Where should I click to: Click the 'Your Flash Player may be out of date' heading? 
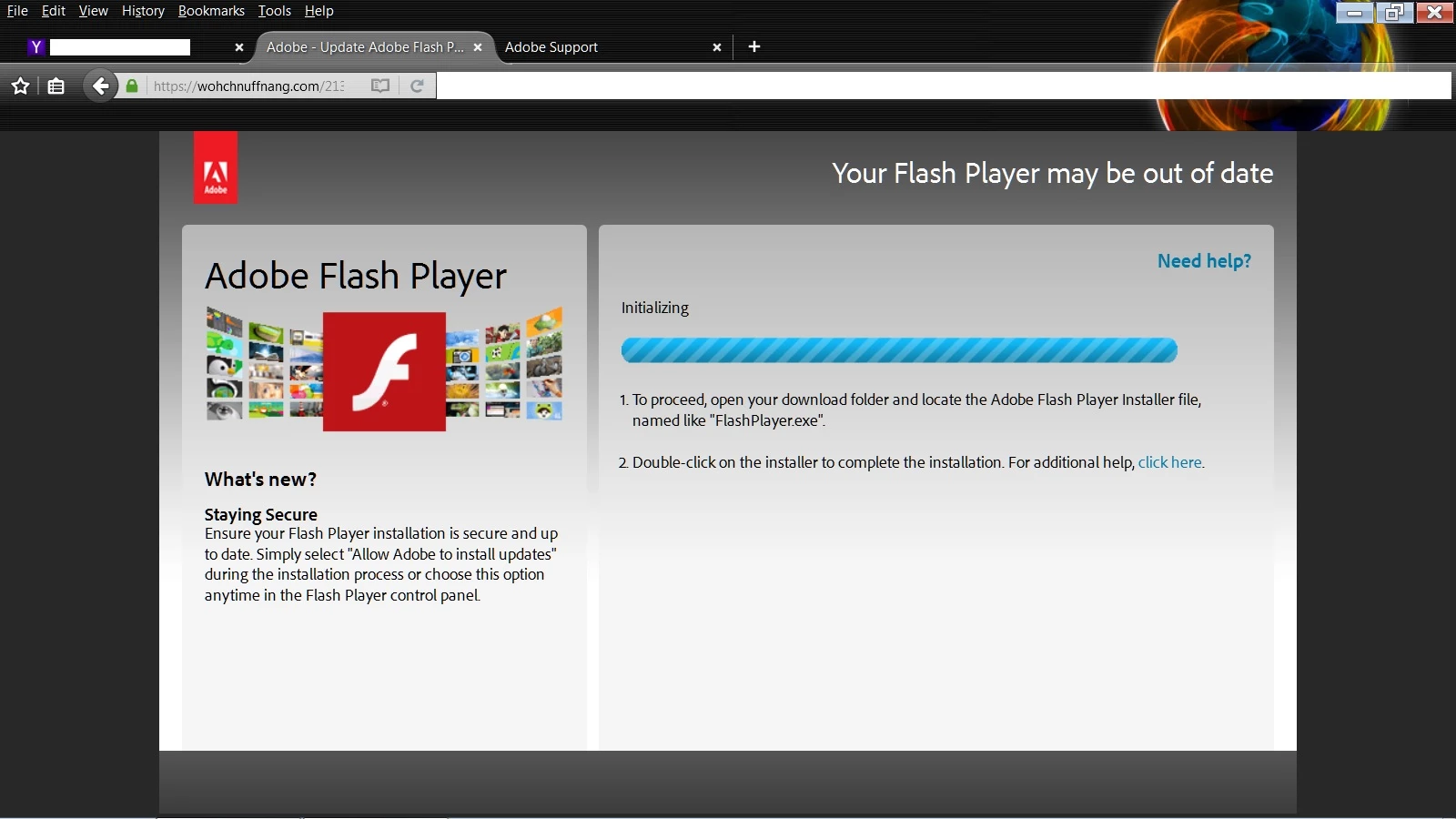tap(1052, 173)
